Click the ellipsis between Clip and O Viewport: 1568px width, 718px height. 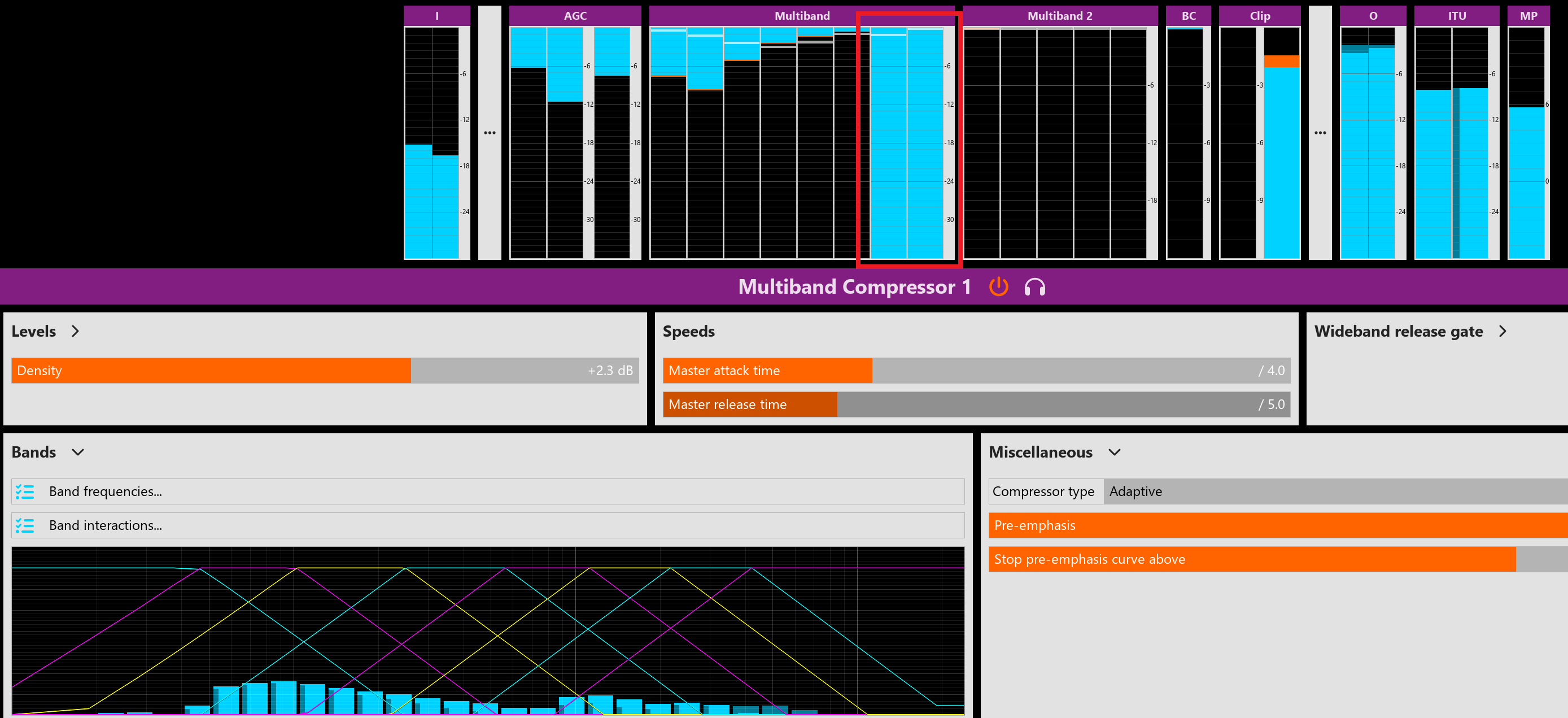pos(1320,133)
